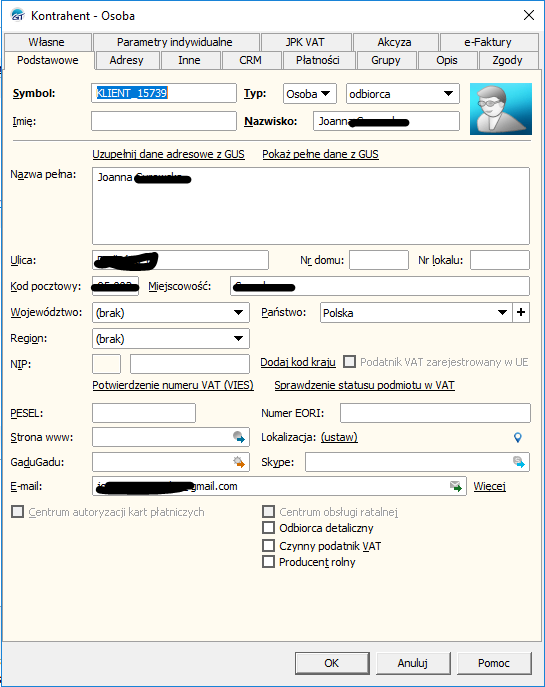Screen dimensions: 545x687
Task: Send email using the envelope icon
Action: click(456, 486)
